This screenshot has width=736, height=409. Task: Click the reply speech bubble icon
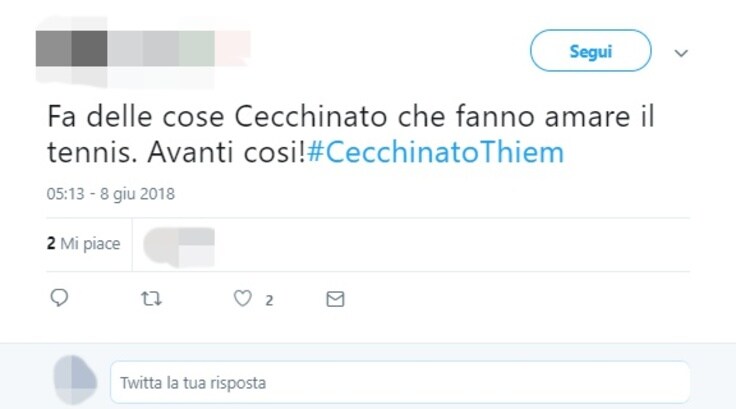(59, 298)
